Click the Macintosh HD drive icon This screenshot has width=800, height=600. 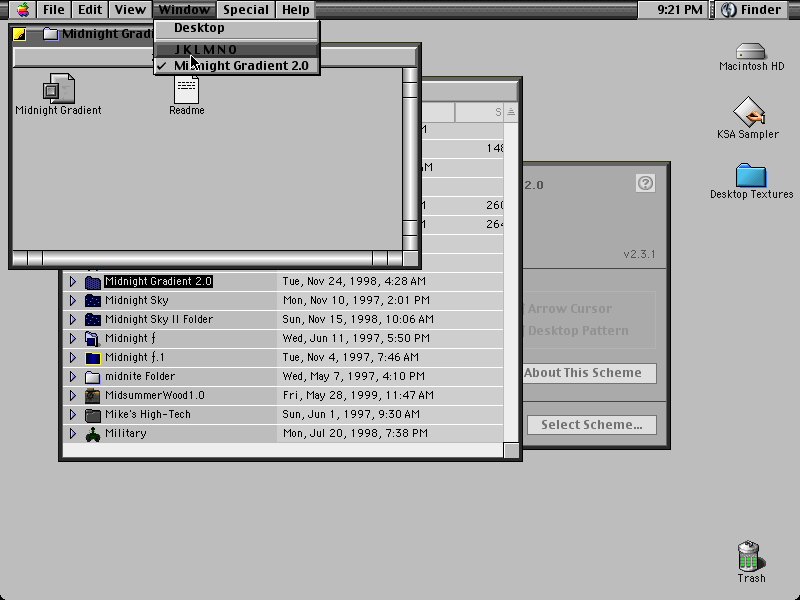(x=751, y=51)
